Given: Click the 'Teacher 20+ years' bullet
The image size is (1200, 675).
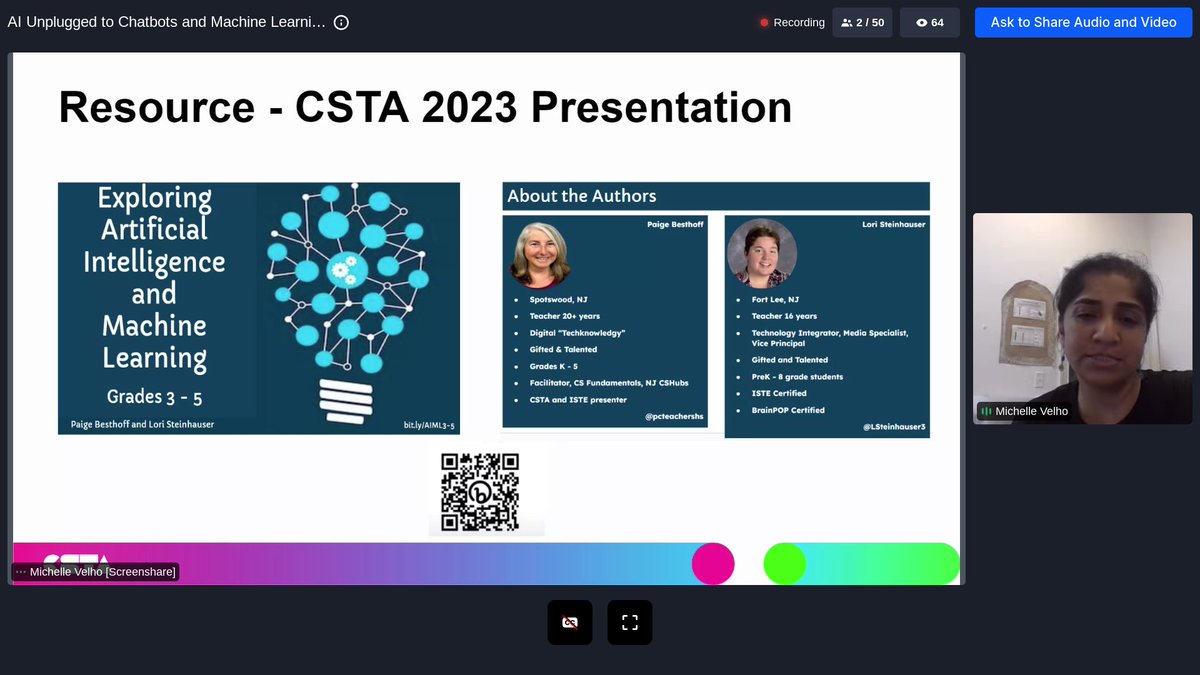Looking at the screenshot, I should 563,316.
